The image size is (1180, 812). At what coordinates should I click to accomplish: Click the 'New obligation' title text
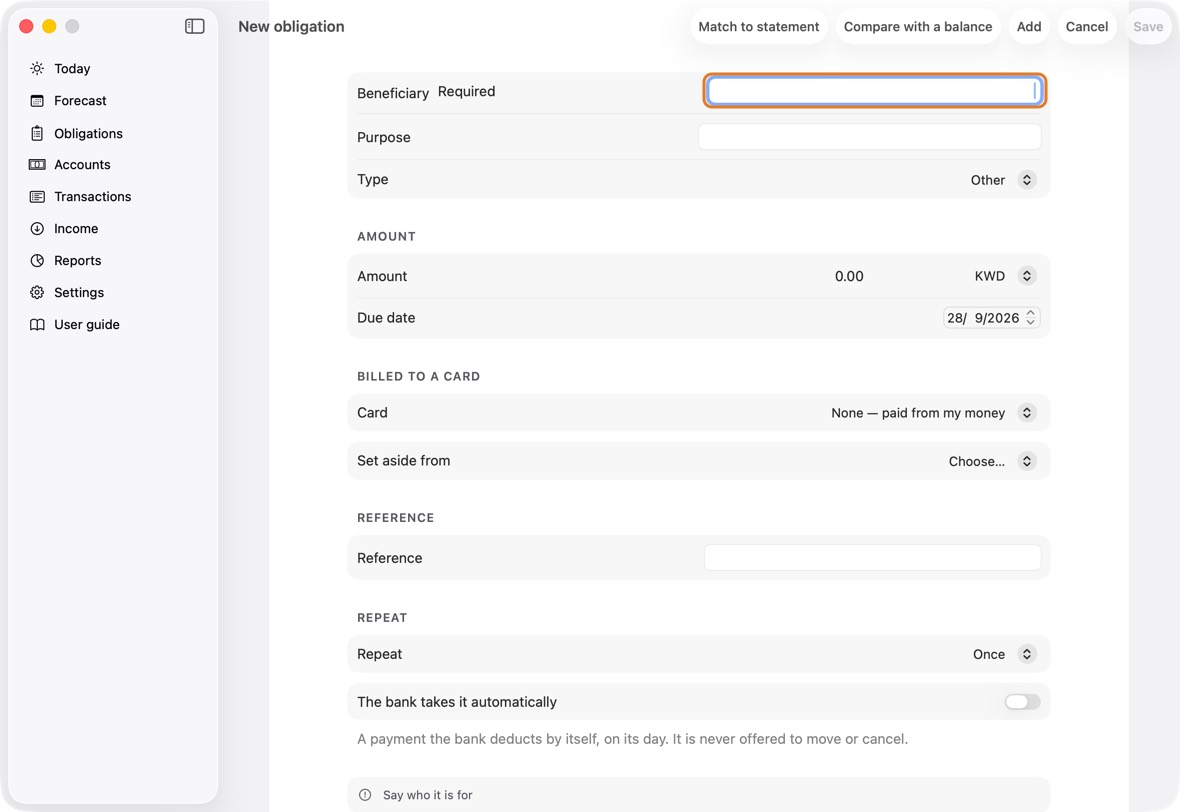291,26
